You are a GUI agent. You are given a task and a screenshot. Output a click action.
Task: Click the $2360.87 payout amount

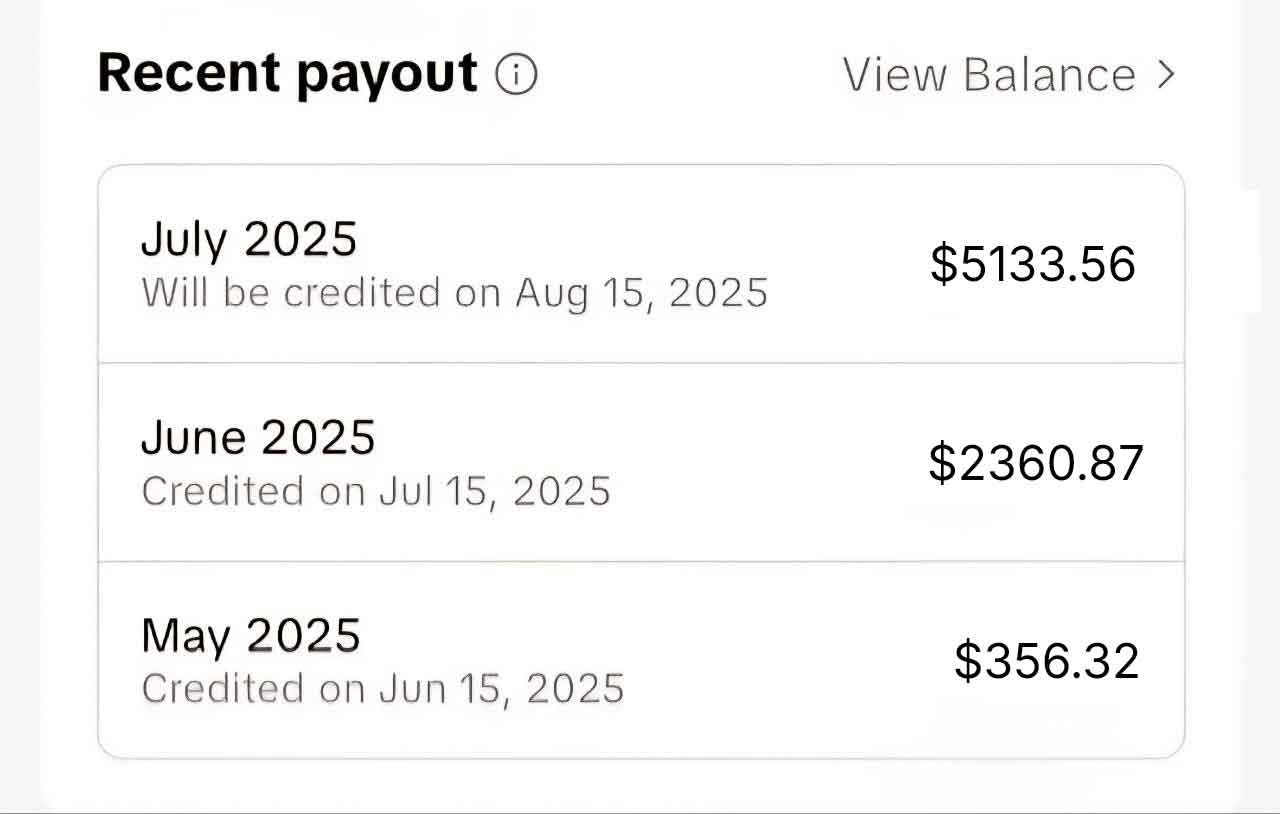click(x=1035, y=462)
